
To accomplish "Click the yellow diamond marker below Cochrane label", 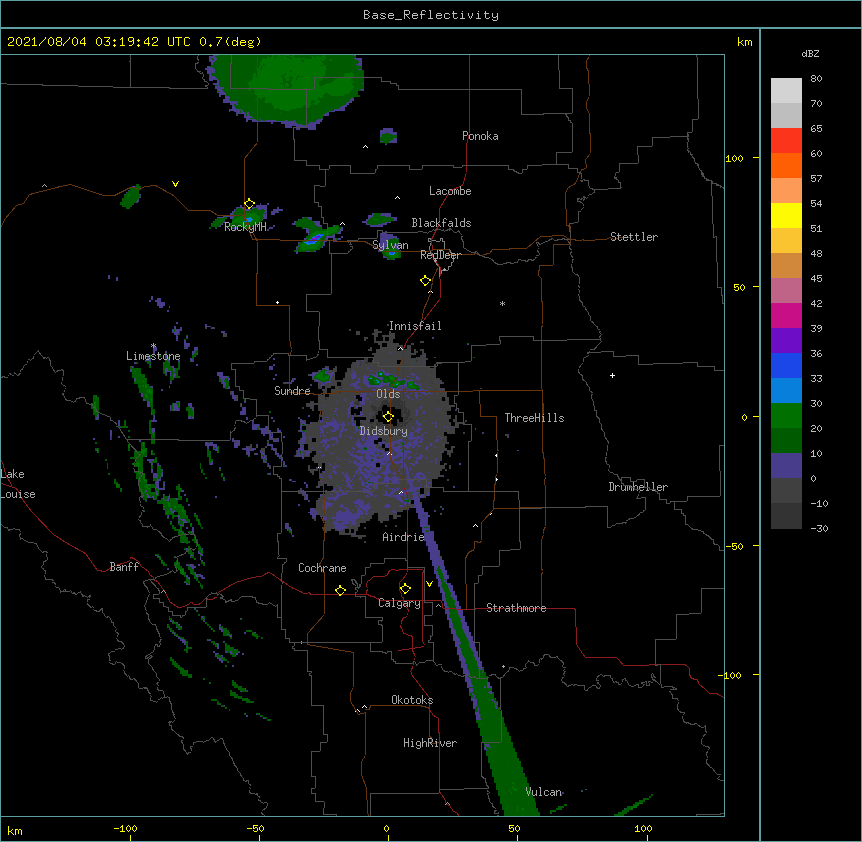I will [340, 590].
